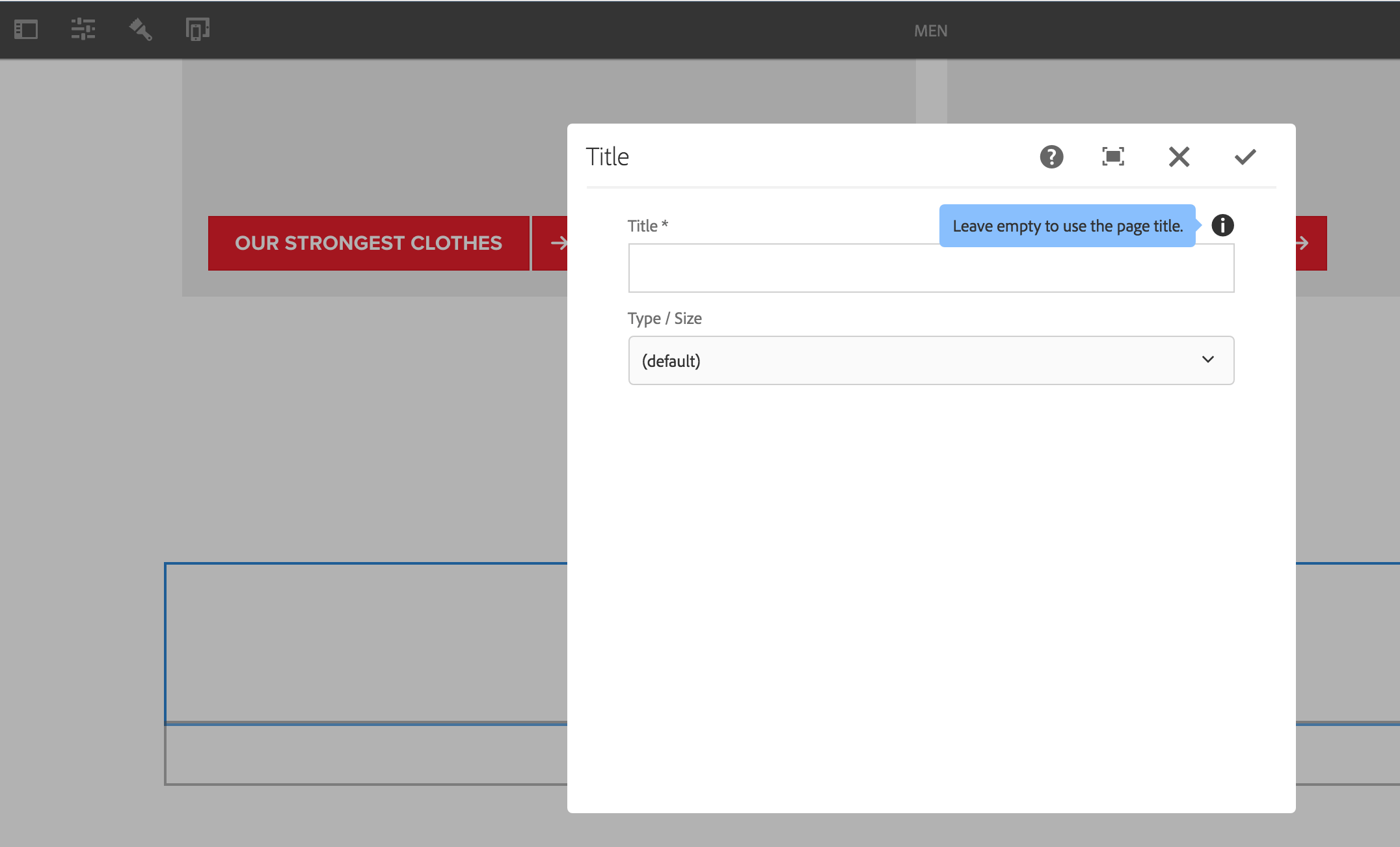Click the OUR STRONGEST CLOTHES button
1400x847 pixels.
pyautogui.click(x=368, y=243)
